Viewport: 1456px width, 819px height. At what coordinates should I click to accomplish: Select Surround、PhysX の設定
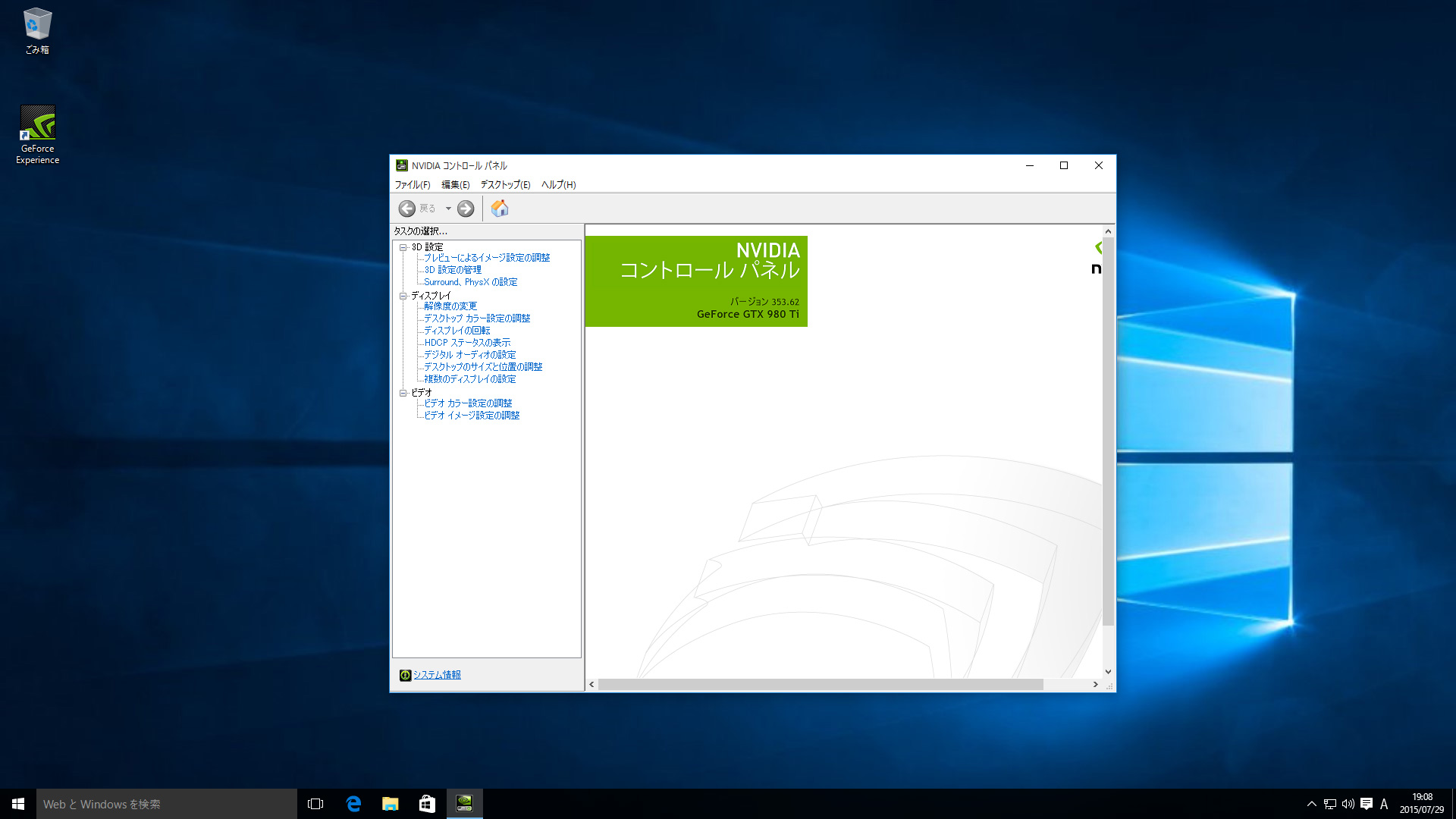pyautogui.click(x=470, y=282)
